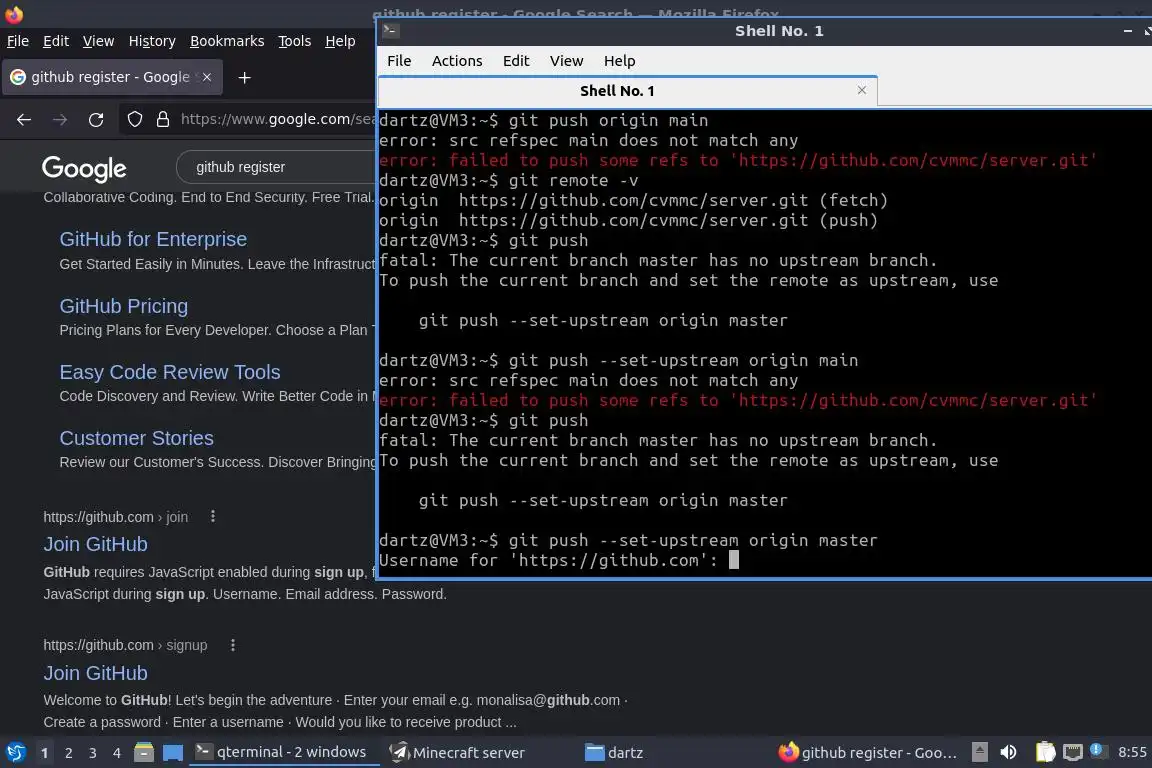Open the 'GitHub for Enterprise' link
1152x768 pixels.
(x=153, y=240)
